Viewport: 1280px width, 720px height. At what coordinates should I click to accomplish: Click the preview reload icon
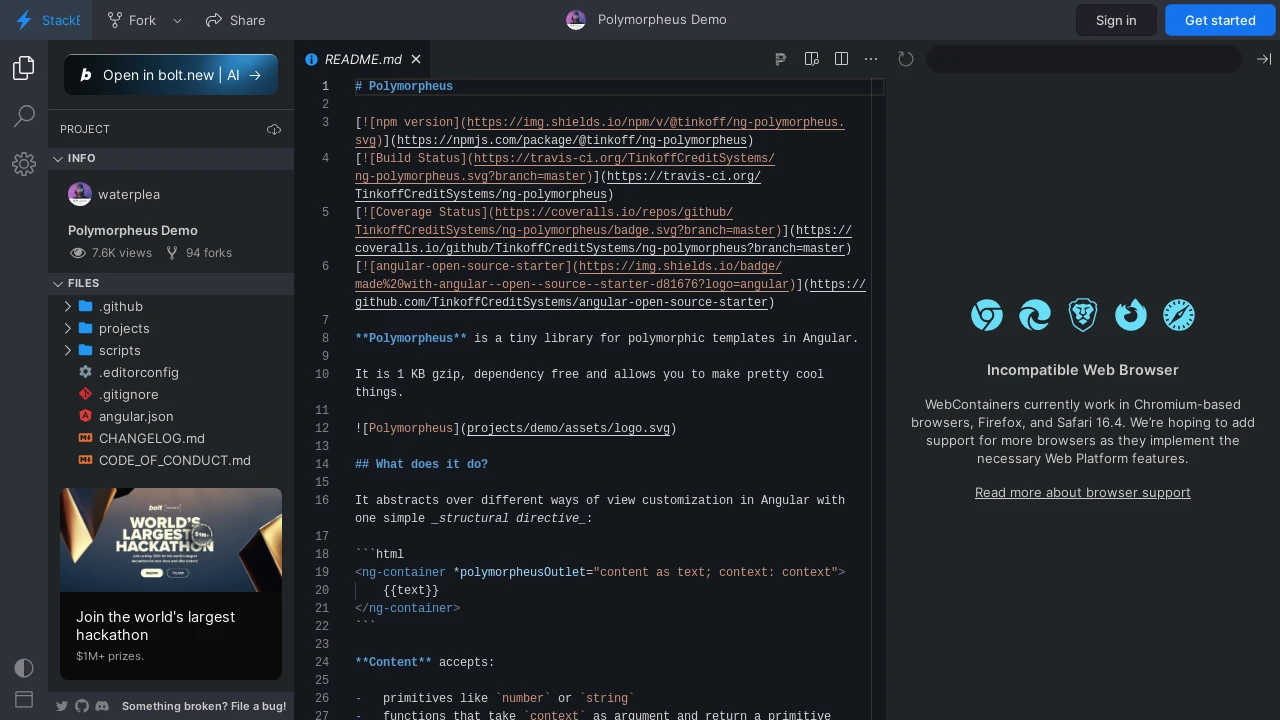click(x=906, y=59)
